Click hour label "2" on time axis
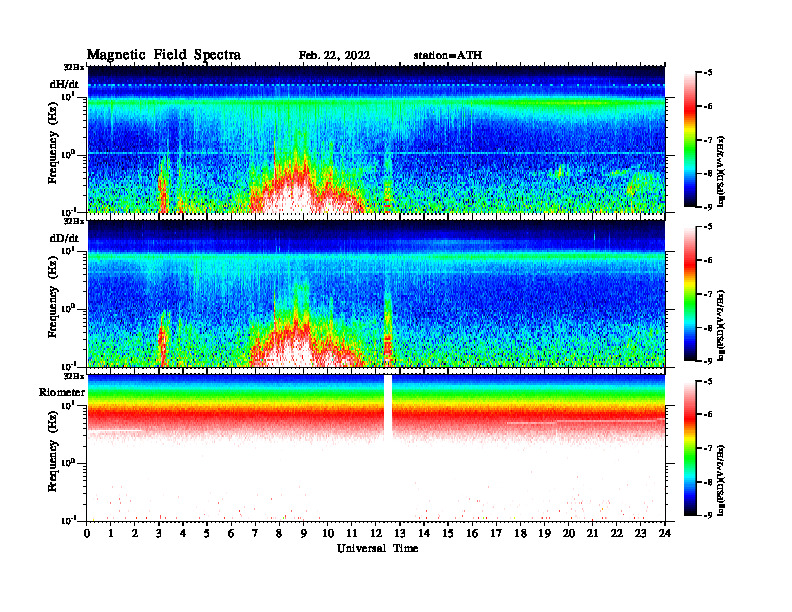Image resolution: width=792 pixels, height=612 pixels. (x=135, y=533)
